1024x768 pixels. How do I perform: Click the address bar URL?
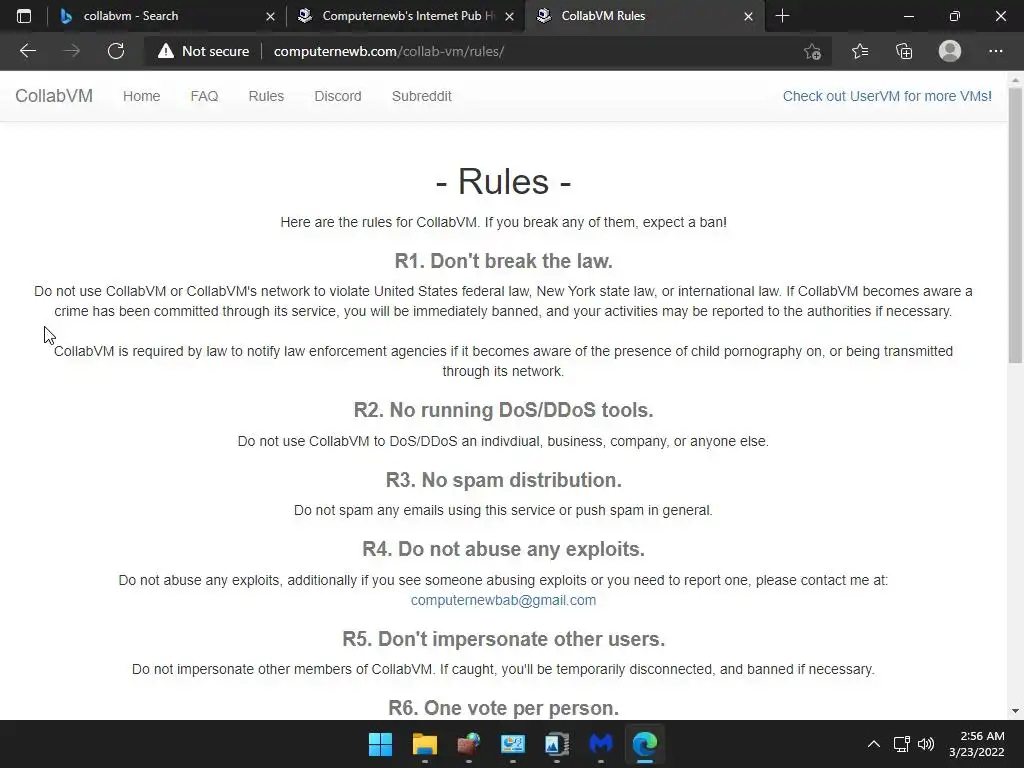click(389, 52)
